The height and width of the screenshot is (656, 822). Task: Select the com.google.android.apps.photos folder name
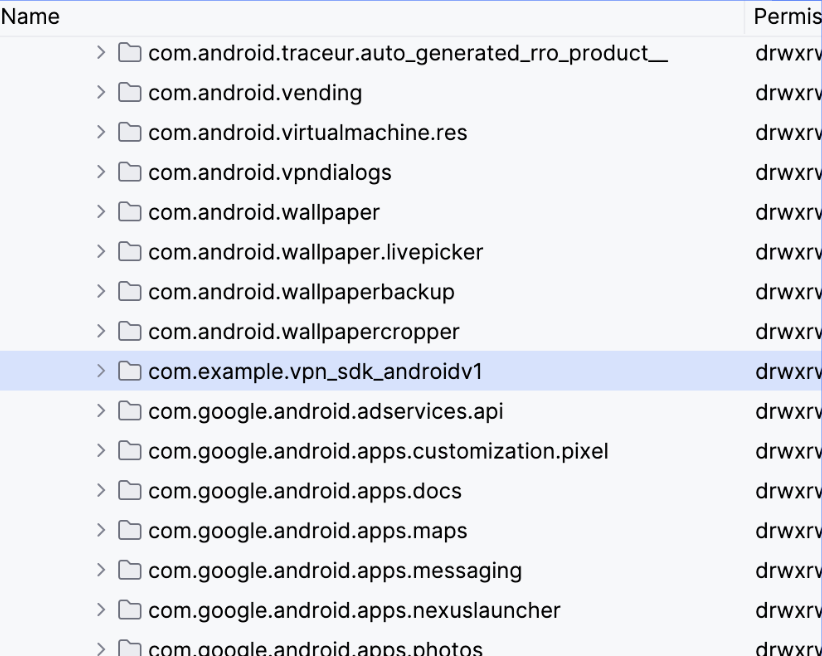[x=315, y=647]
